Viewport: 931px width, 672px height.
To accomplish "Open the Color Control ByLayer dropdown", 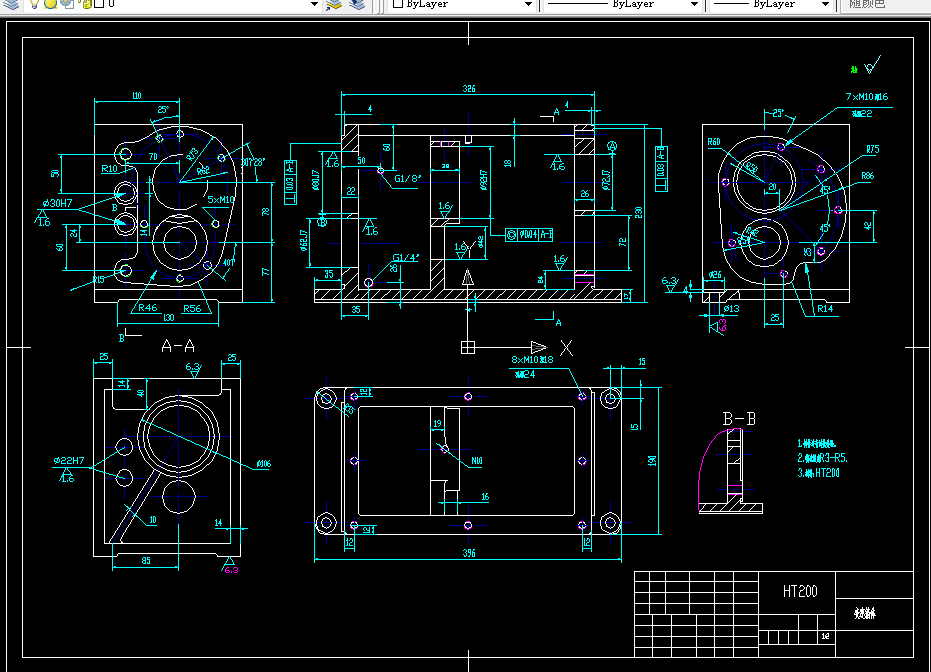I will [527, 5].
